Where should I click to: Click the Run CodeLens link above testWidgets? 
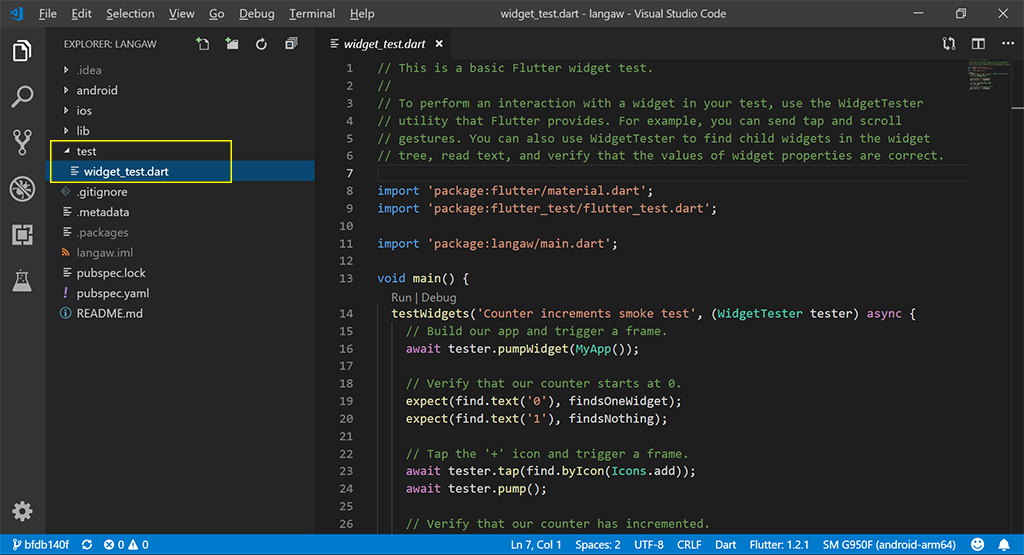[x=401, y=297]
